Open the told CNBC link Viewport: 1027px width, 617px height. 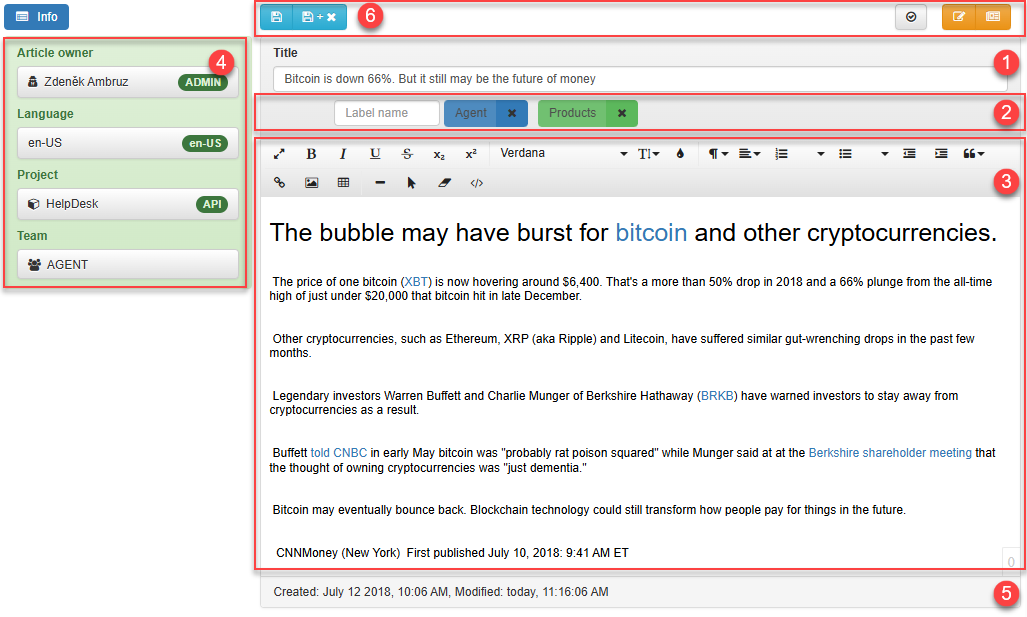point(339,453)
